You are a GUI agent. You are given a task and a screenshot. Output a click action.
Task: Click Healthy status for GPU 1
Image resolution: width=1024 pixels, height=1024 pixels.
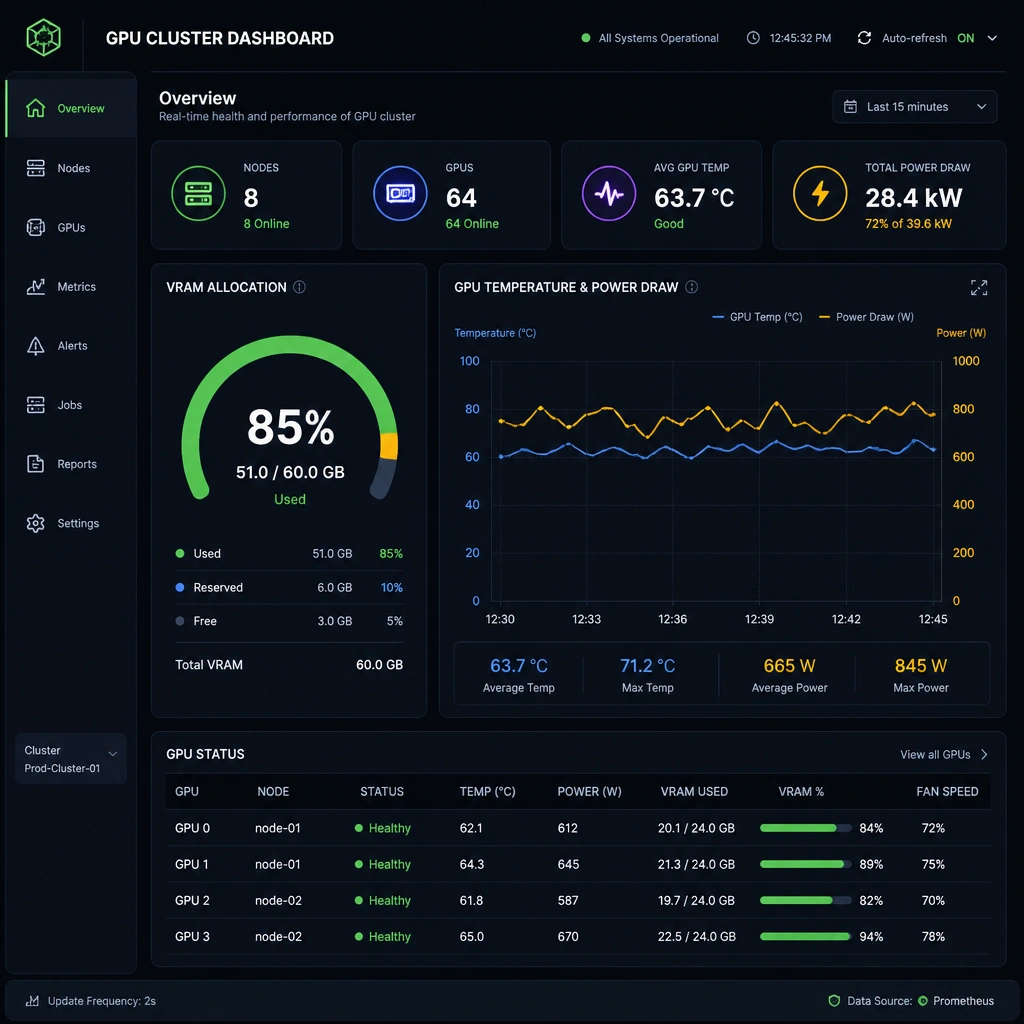383,864
